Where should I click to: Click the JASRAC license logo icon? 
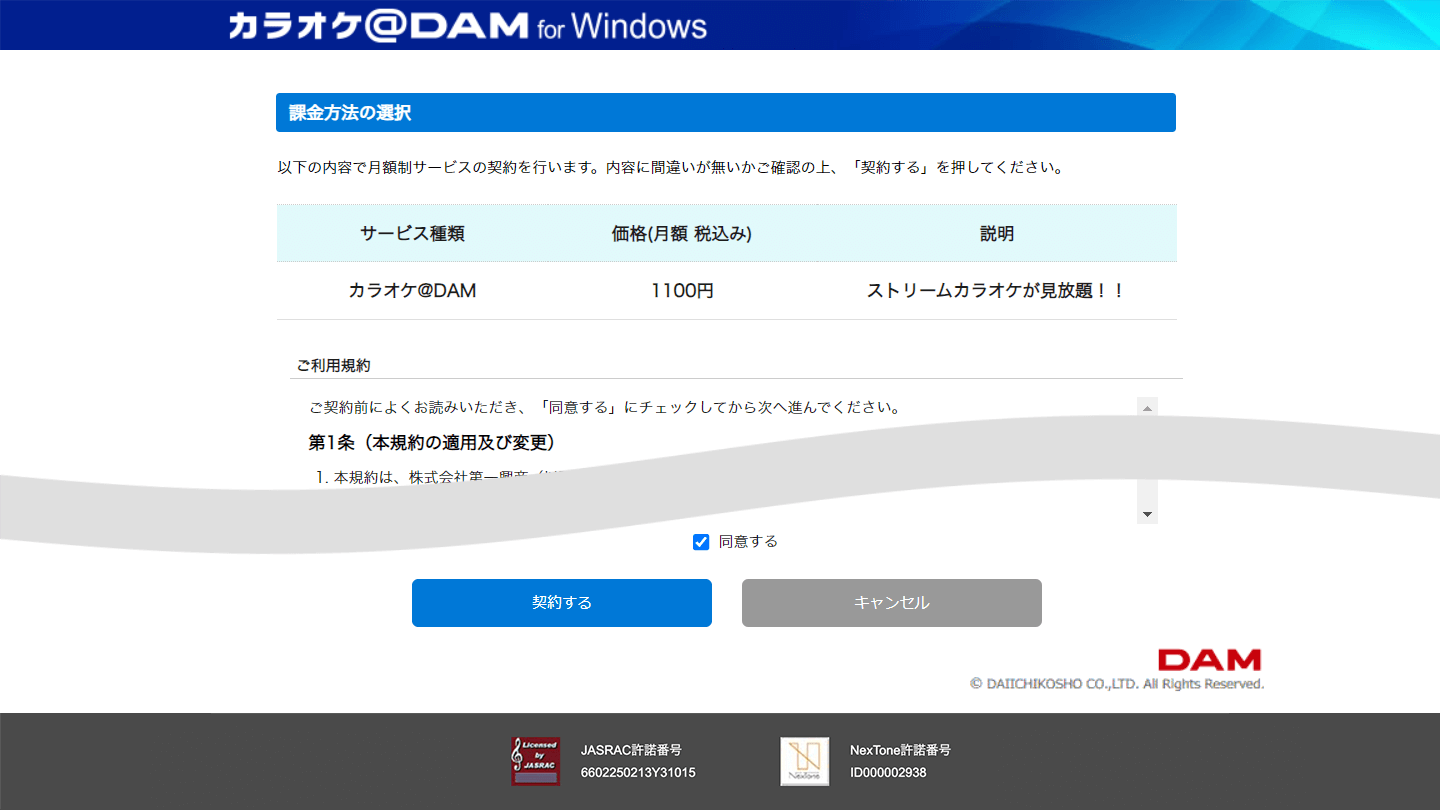(536, 761)
